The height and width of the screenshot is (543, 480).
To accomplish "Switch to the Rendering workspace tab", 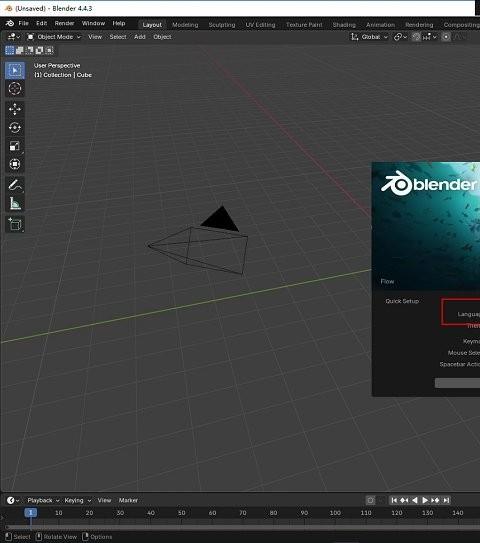I will pos(419,25).
